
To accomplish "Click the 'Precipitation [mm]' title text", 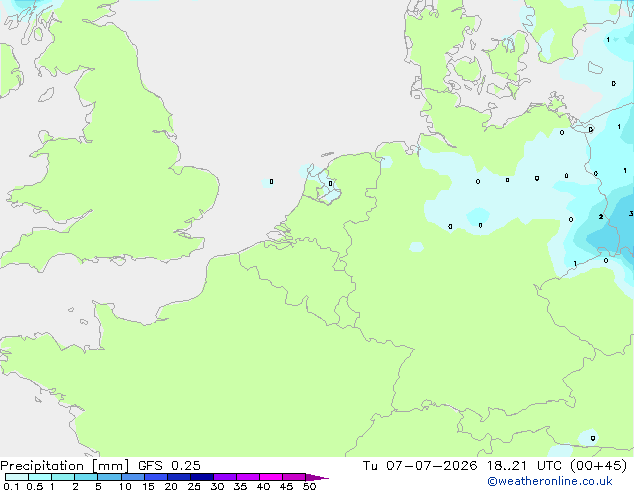I will coord(65,466).
